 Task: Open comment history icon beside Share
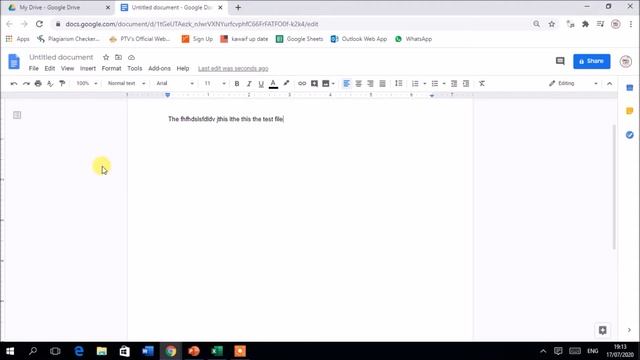pos(560,61)
